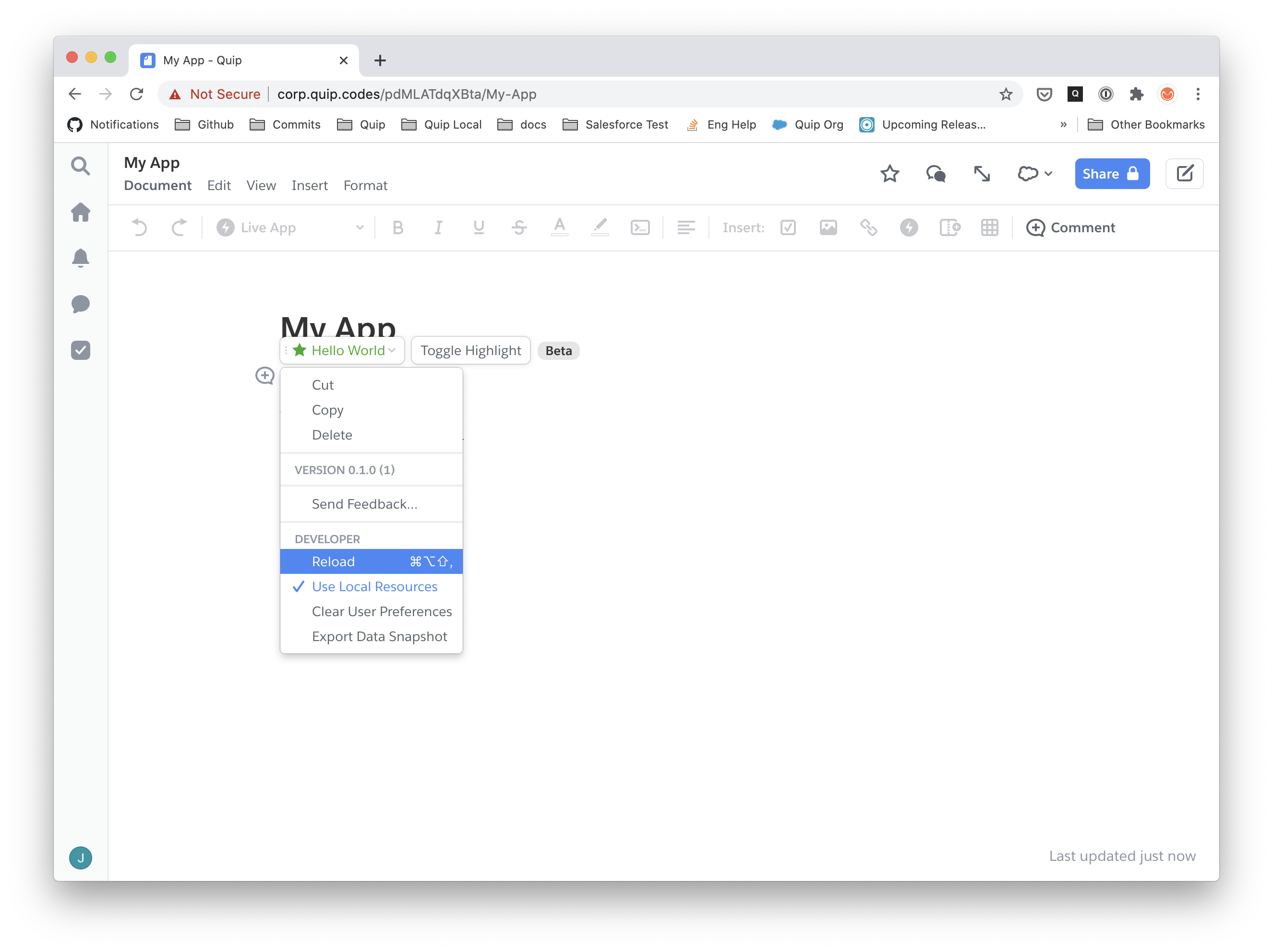Go to Quip home icon
The image size is (1273, 952).
click(x=81, y=212)
